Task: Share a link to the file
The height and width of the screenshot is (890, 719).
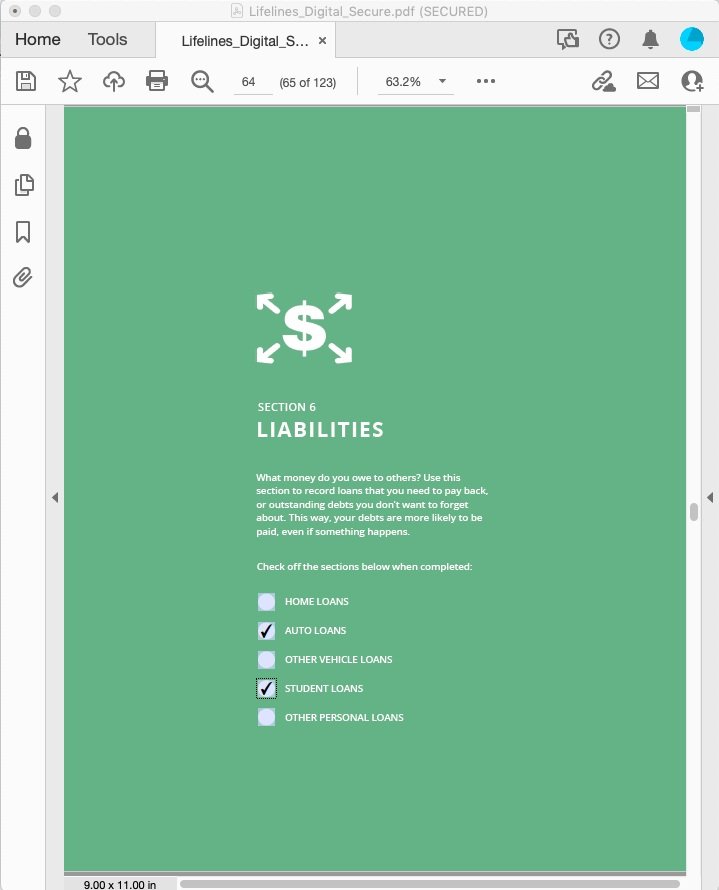Action: (x=604, y=81)
